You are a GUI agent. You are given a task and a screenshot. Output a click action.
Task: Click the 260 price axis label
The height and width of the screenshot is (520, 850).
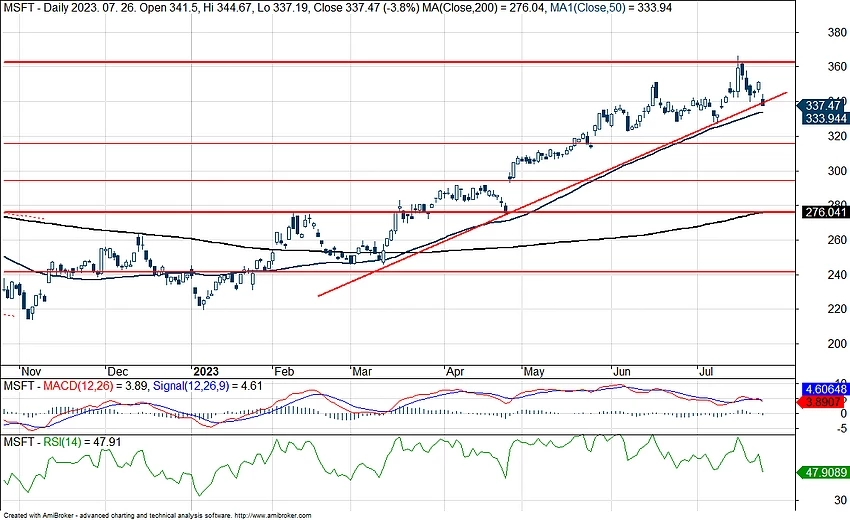point(837,240)
